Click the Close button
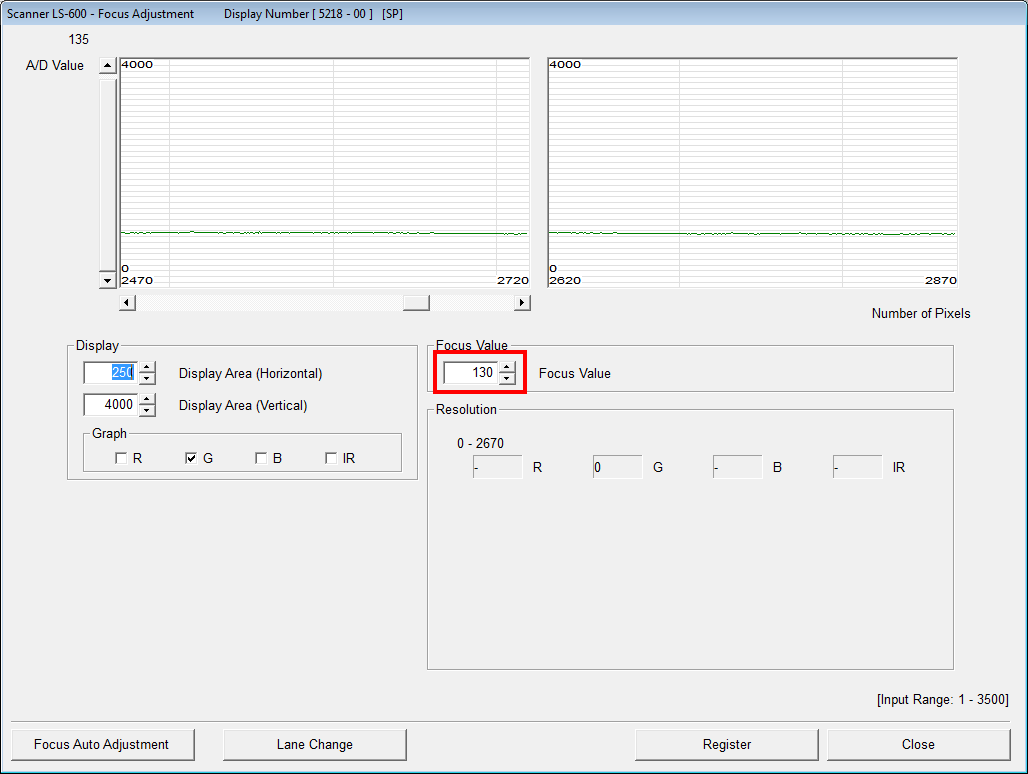This screenshot has width=1028, height=774. pyautogui.click(x=919, y=745)
